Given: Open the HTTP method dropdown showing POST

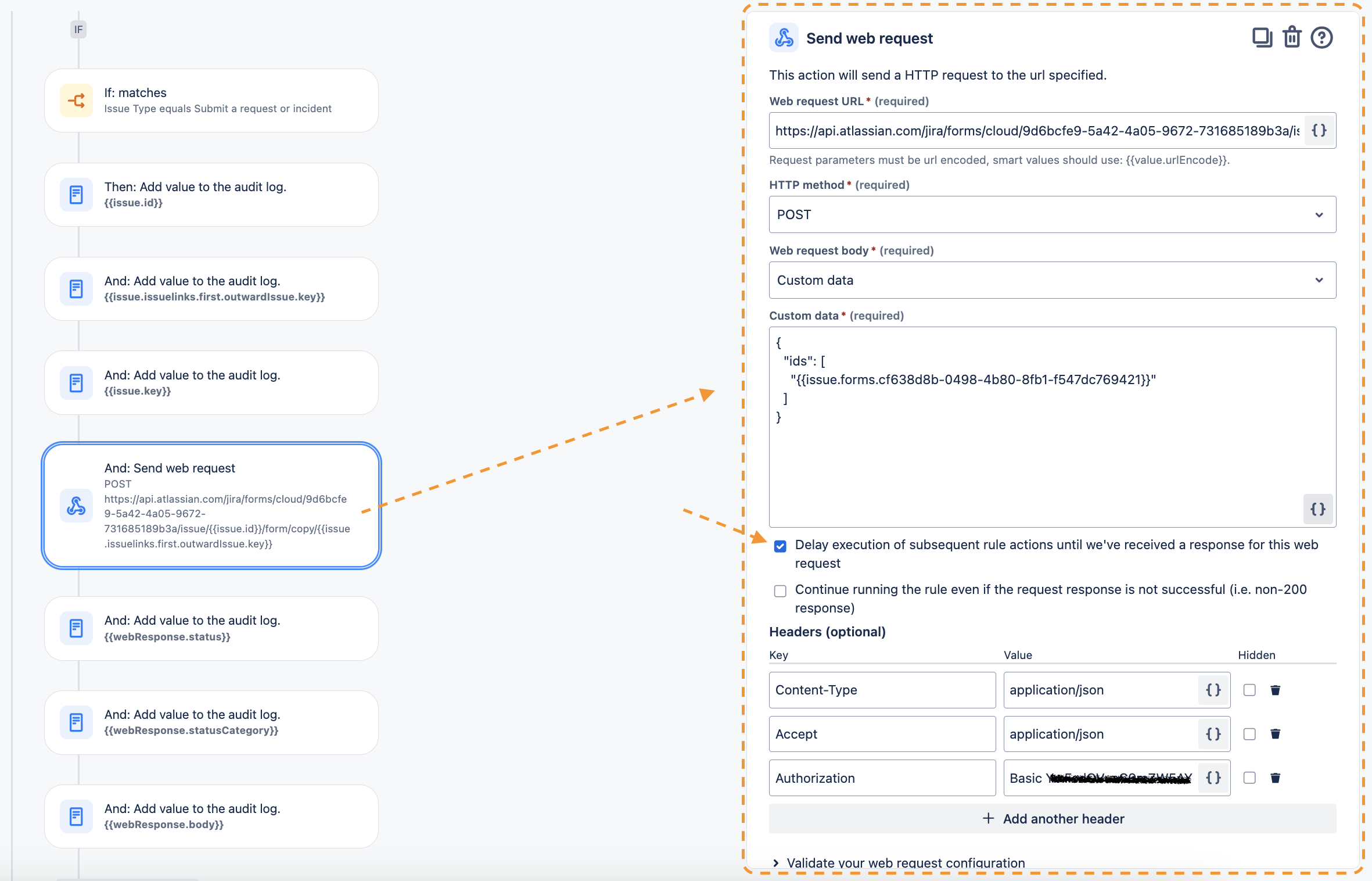Looking at the screenshot, I should click(x=1053, y=214).
